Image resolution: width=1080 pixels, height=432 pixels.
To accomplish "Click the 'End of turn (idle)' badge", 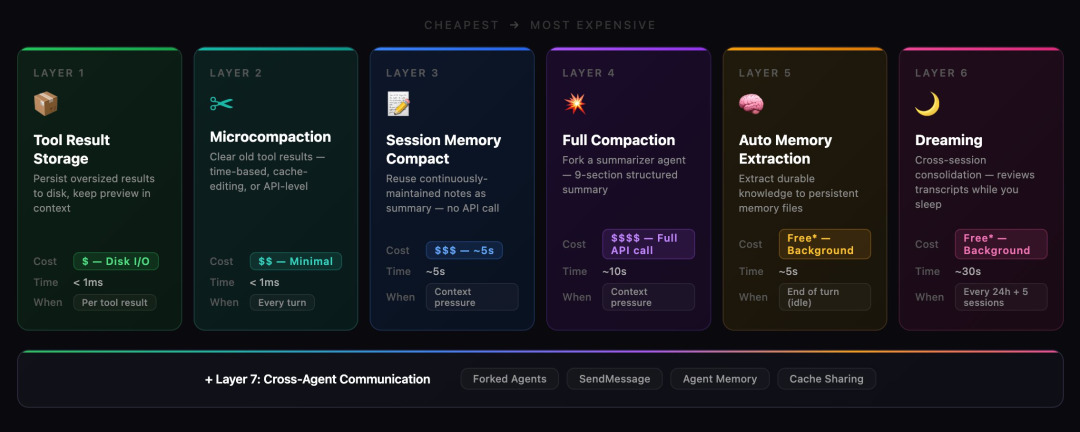I will [x=825, y=297].
